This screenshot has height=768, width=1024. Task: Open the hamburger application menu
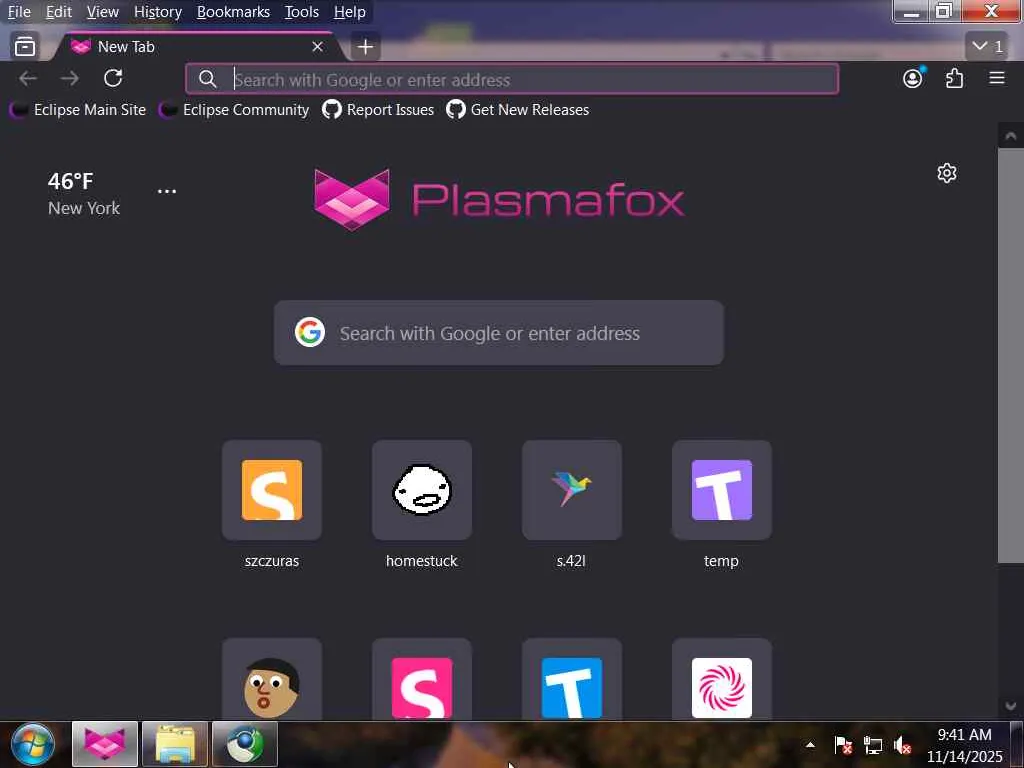coord(997,78)
